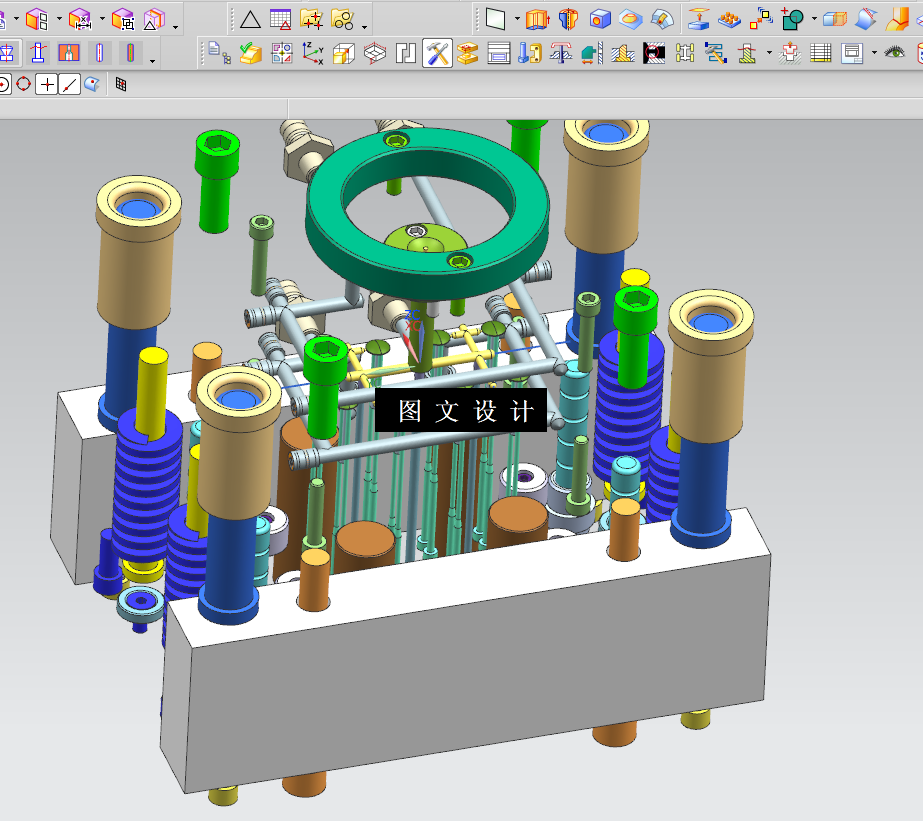The height and width of the screenshot is (821, 923).
Task: Expand dropdown after cube with squares icon
Action: pos(59,19)
